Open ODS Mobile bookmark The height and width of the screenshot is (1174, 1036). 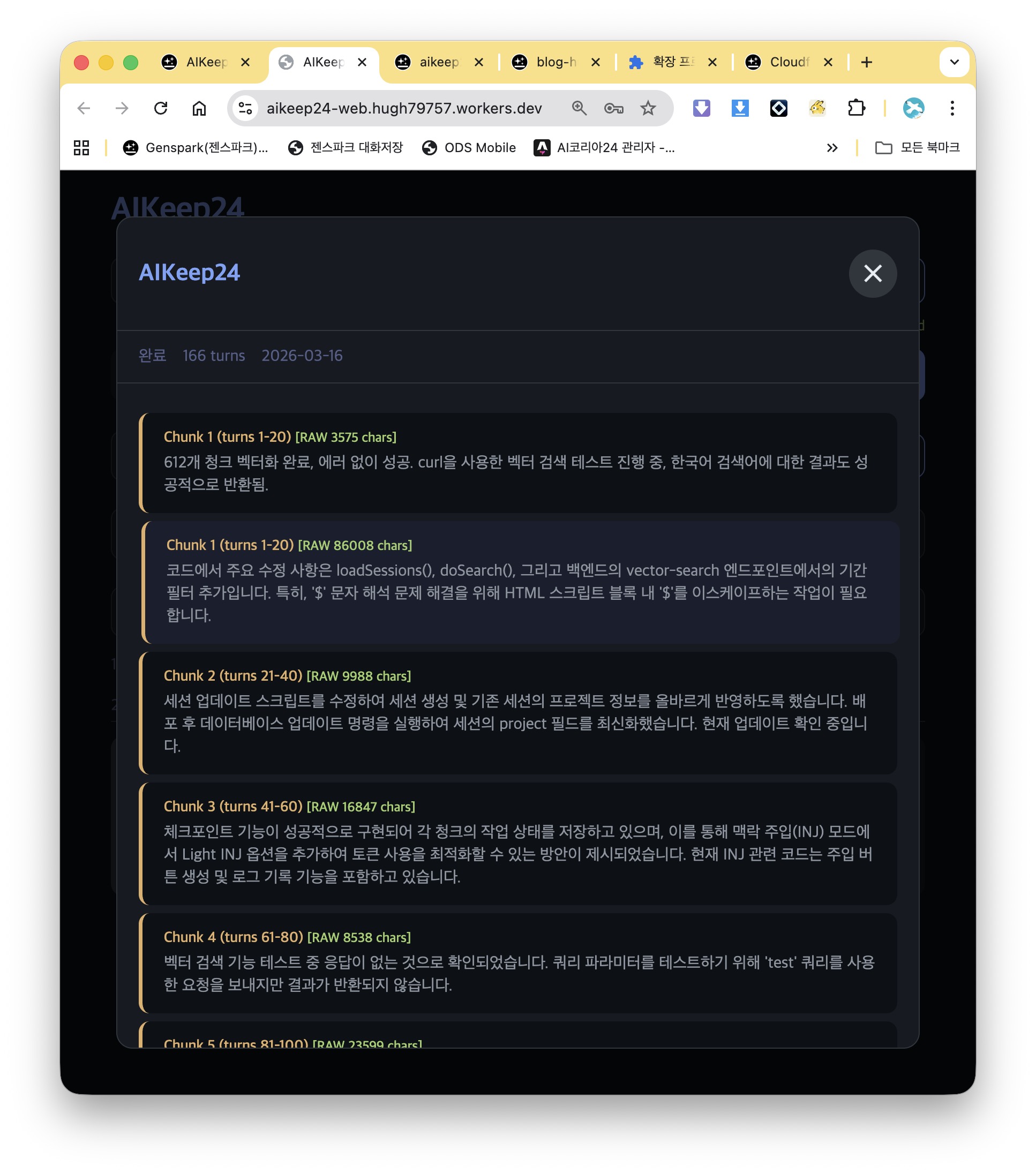(468, 148)
